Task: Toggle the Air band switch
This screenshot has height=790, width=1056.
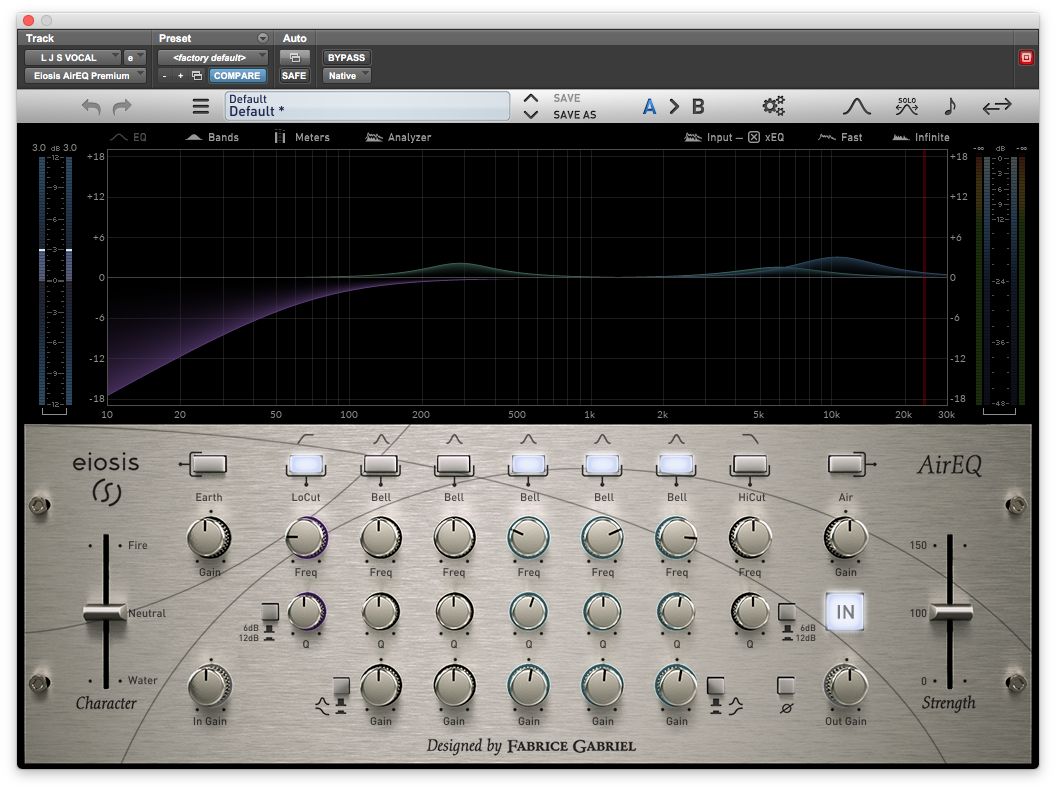Action: click(x=846, y=464)
